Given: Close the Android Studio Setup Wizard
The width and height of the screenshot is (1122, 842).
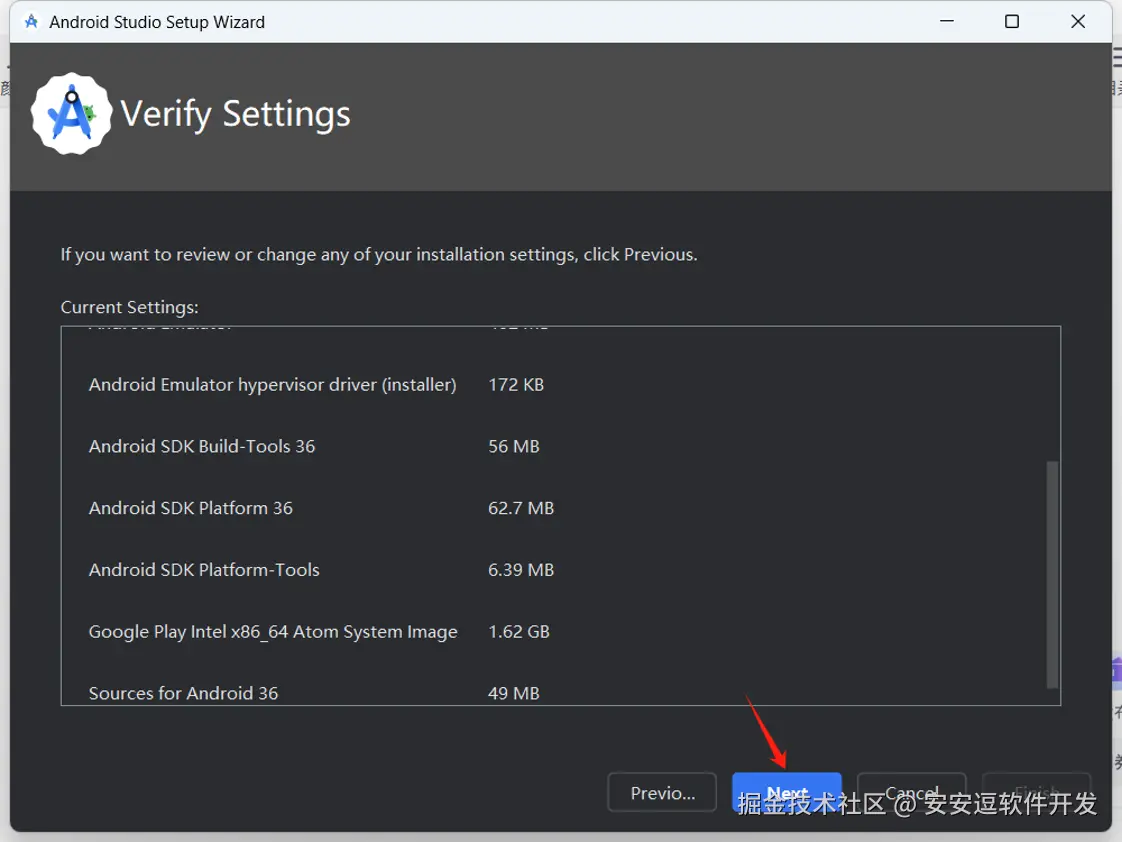Looking at the screenshot, I should click(1078, 21).
